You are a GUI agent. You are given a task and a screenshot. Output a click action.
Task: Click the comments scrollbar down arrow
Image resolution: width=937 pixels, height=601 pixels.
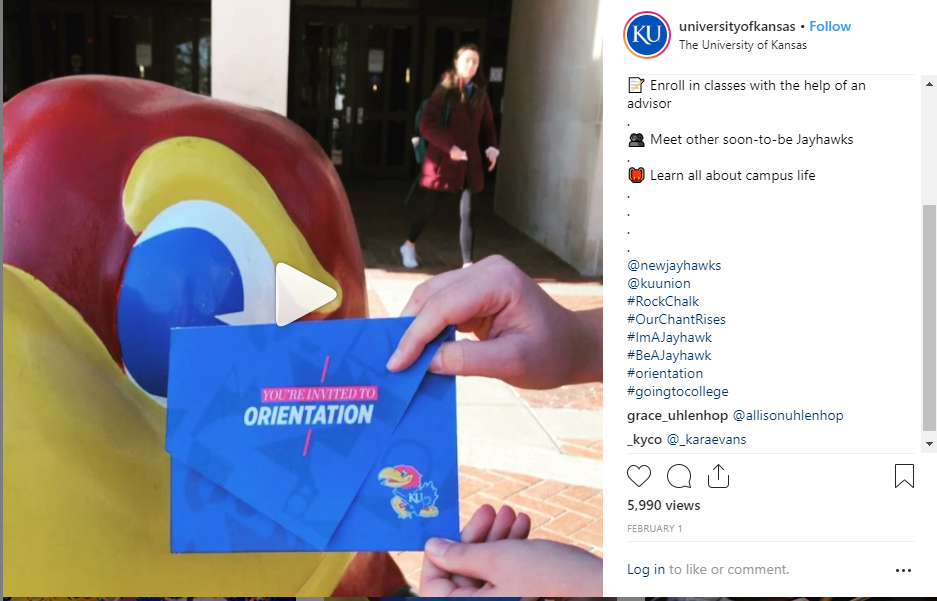929,443
